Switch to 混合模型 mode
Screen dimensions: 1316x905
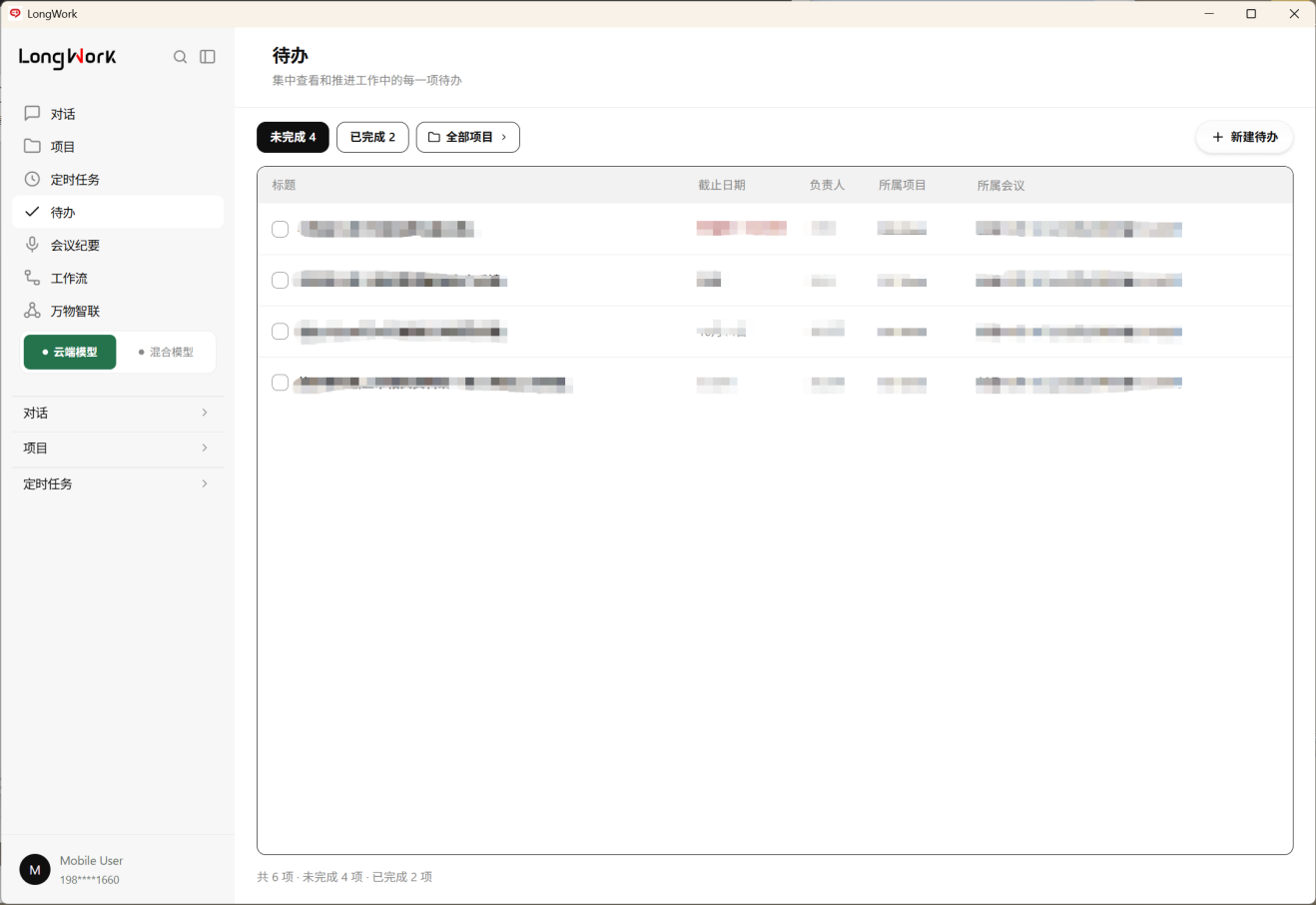(x=166, y=353)
